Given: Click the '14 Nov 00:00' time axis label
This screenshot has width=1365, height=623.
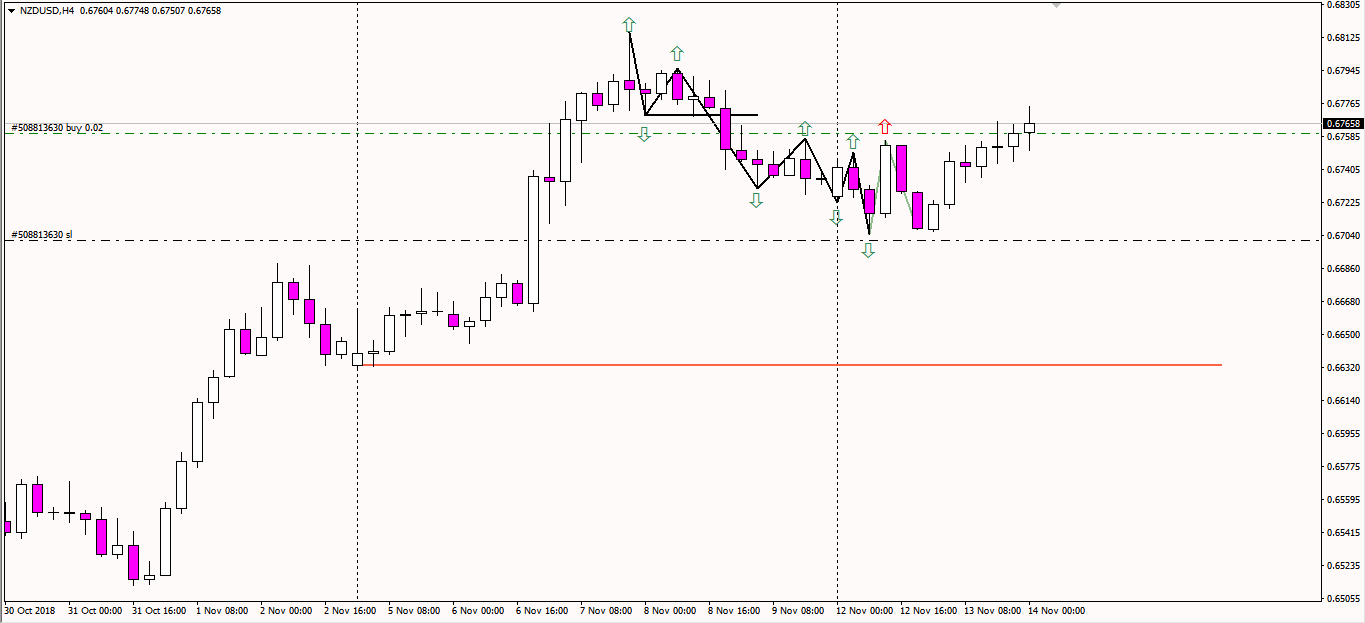Looking at the screenshot, I should tap(1056, 611).
